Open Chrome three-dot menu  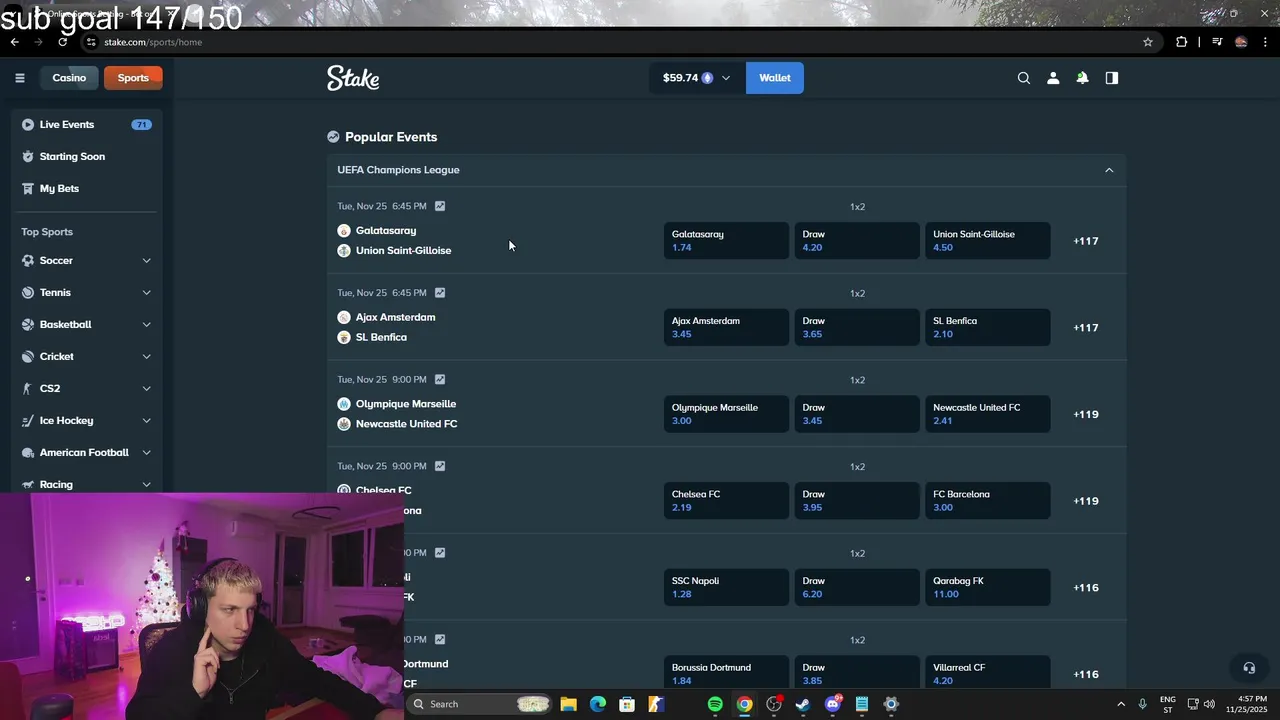tap(1265, 42)
